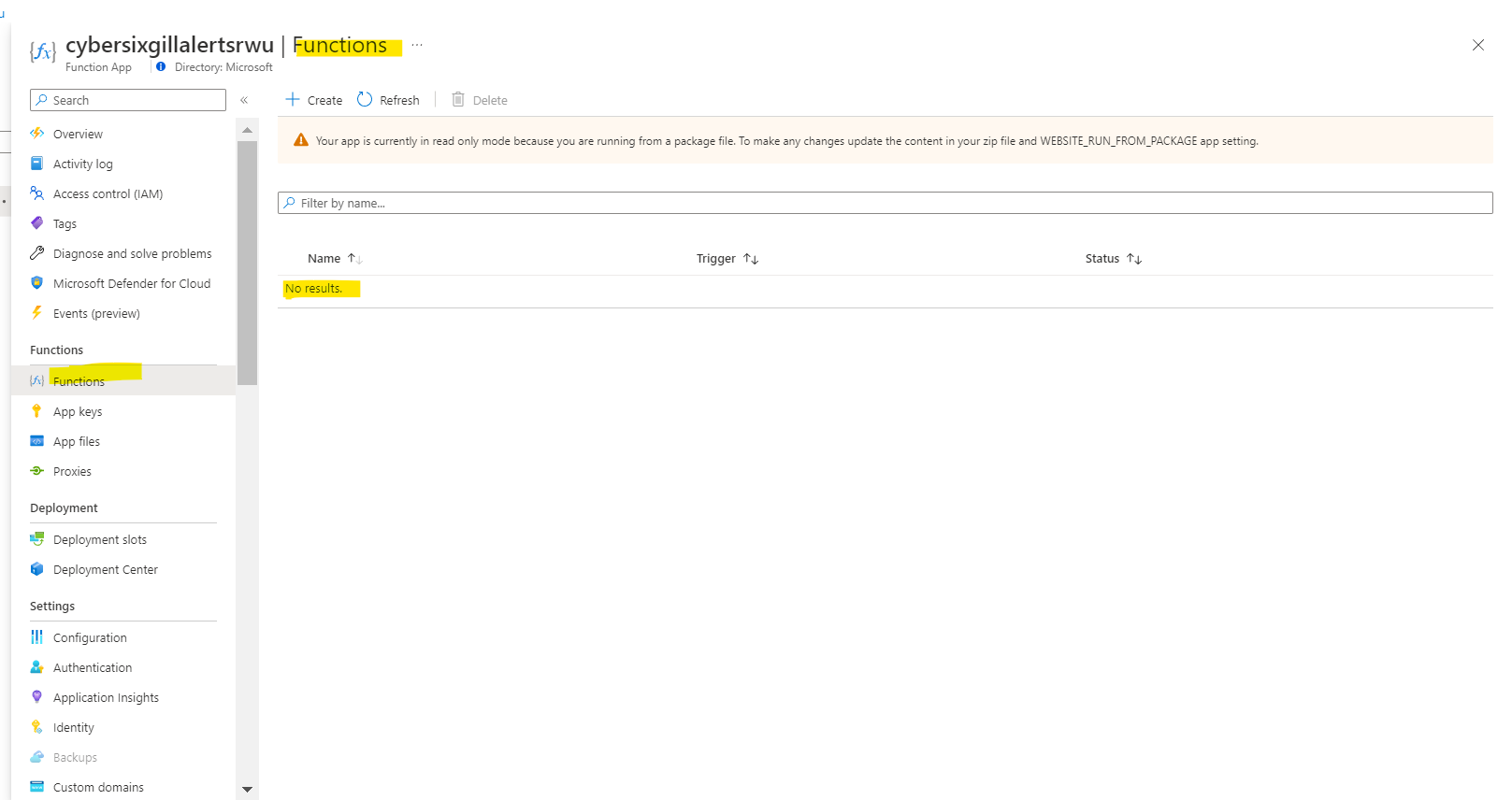The height and width of the screenshot is (800, 1512).
Task: Click the Events lightning bolt icon
Action: pos(37,313)
